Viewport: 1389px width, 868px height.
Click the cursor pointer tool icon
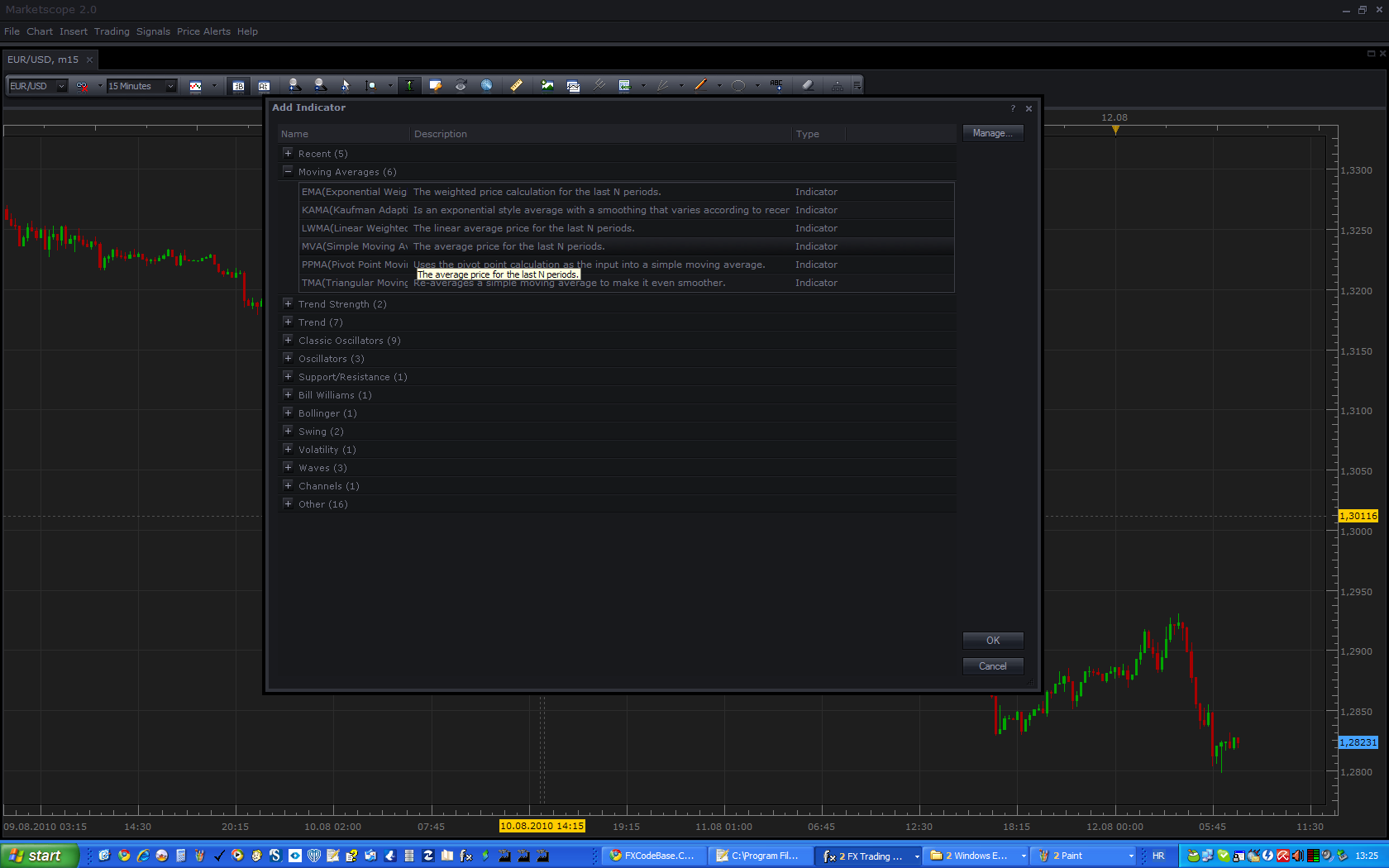pyautogui.click(x=346, y=85)
